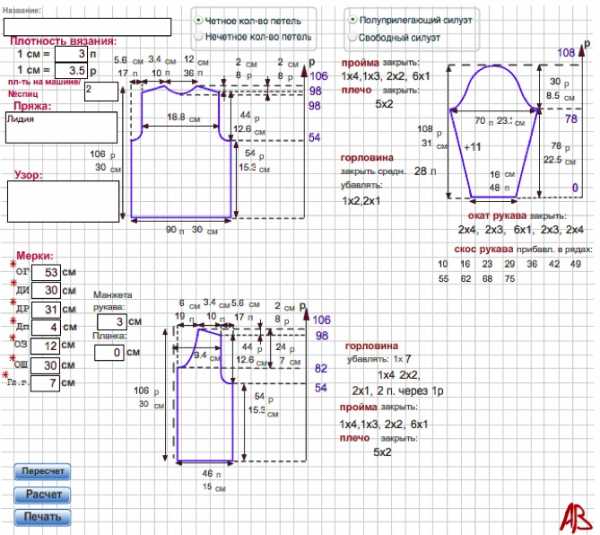
Task: Switch to the Свободный силуэт option
Action: (x=352, y=38)
